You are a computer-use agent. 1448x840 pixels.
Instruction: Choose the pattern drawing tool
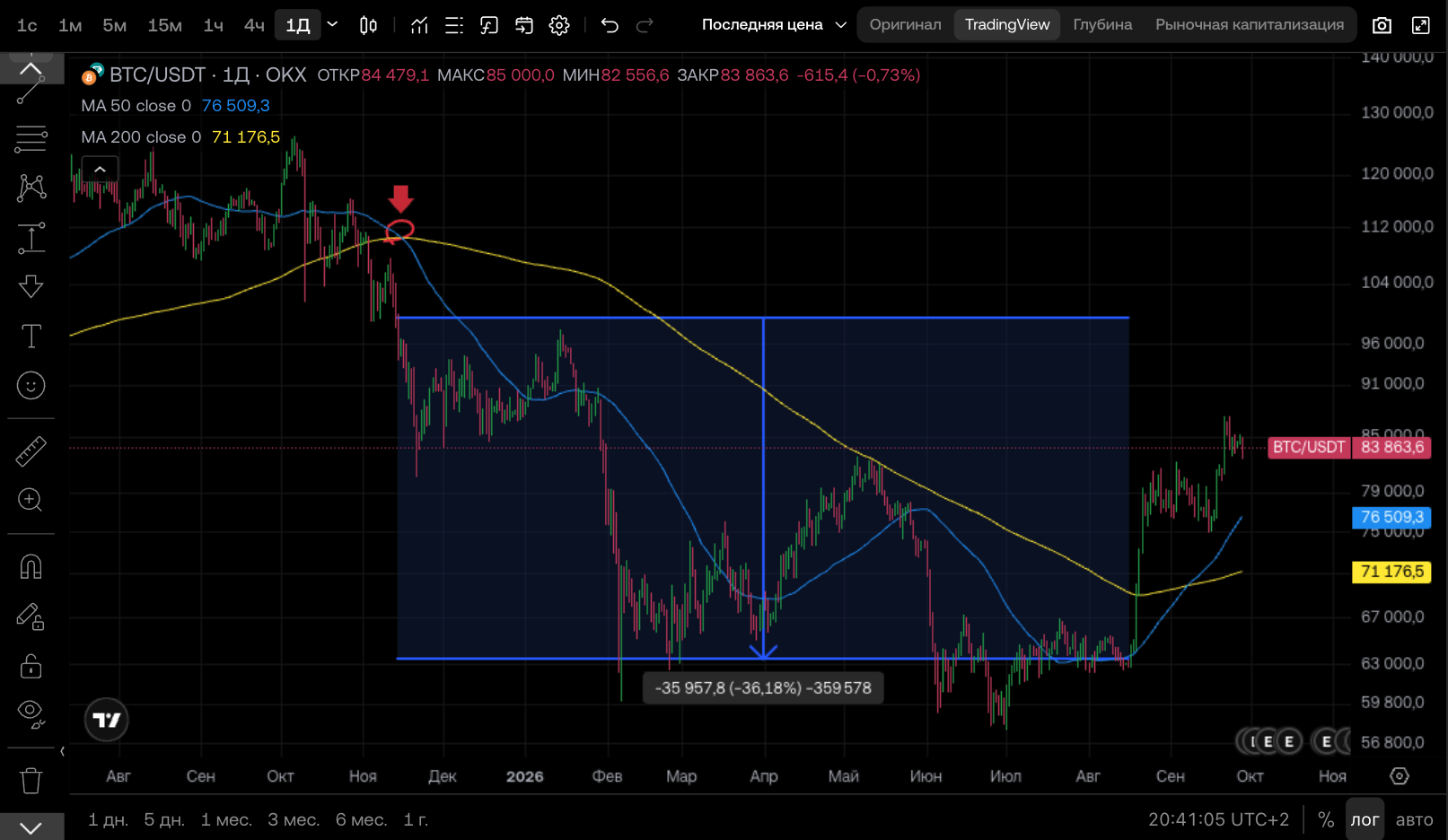31,187
